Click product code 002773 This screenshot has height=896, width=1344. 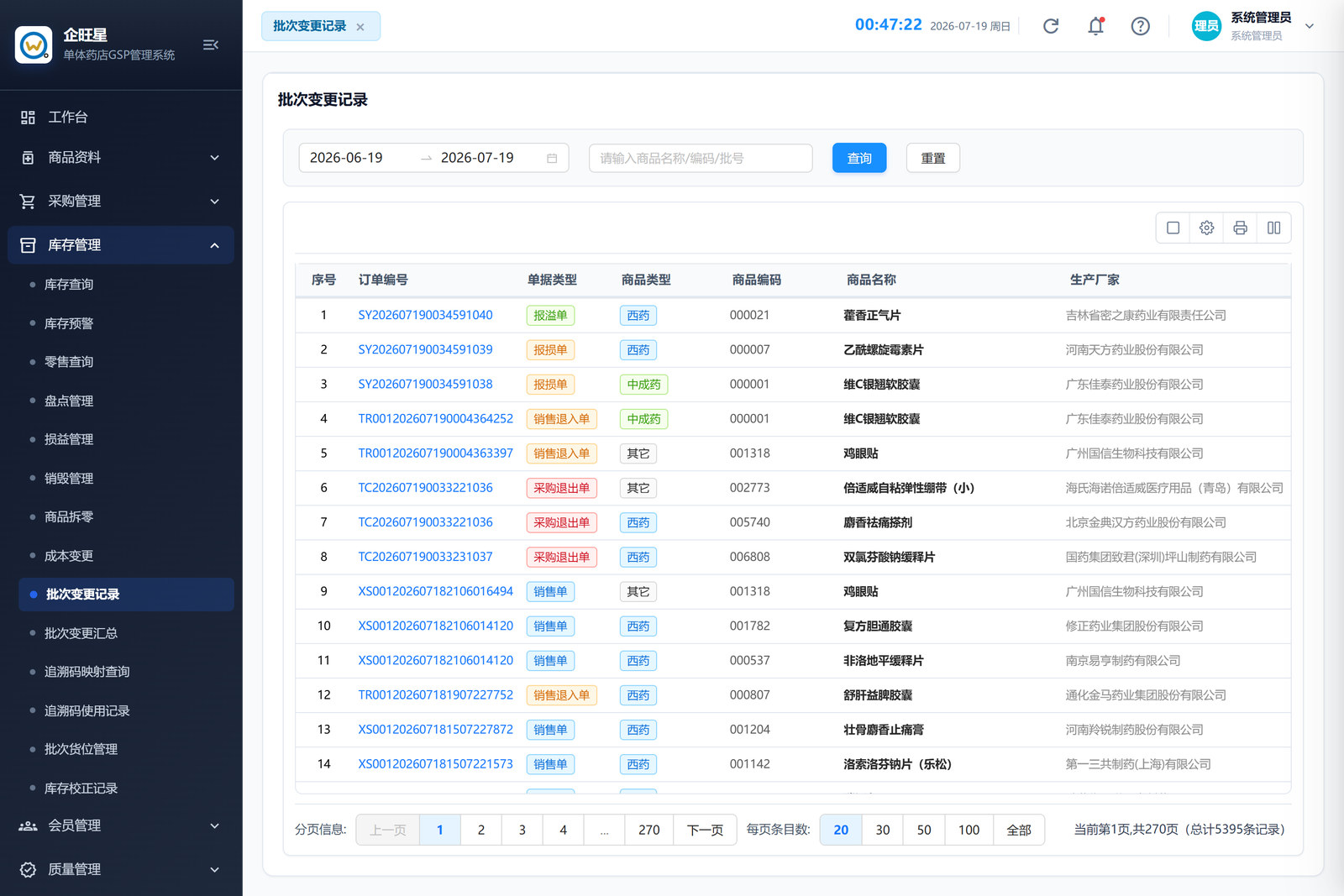750,488
